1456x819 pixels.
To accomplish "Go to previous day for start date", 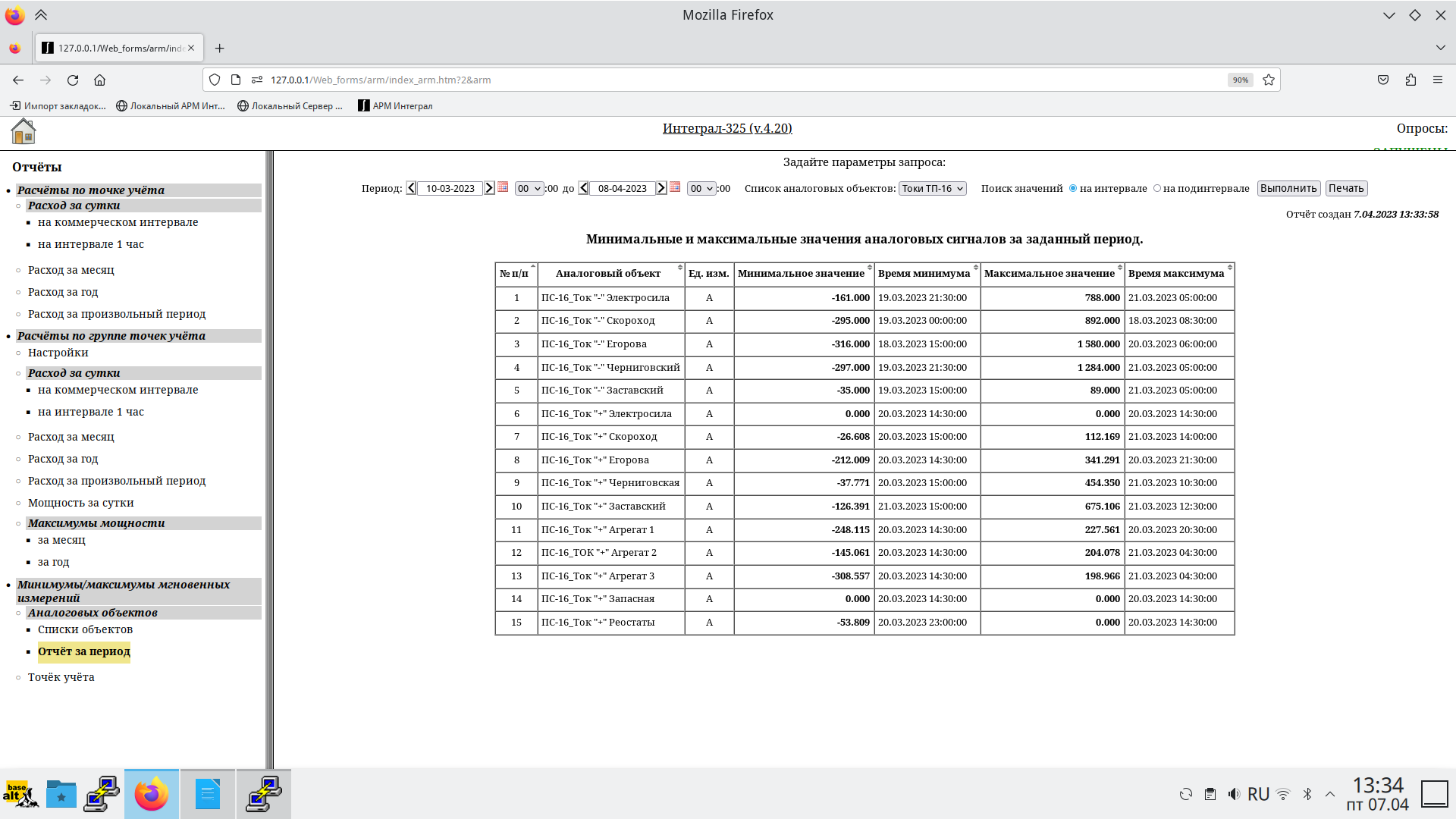I will [x=411, y=188].
